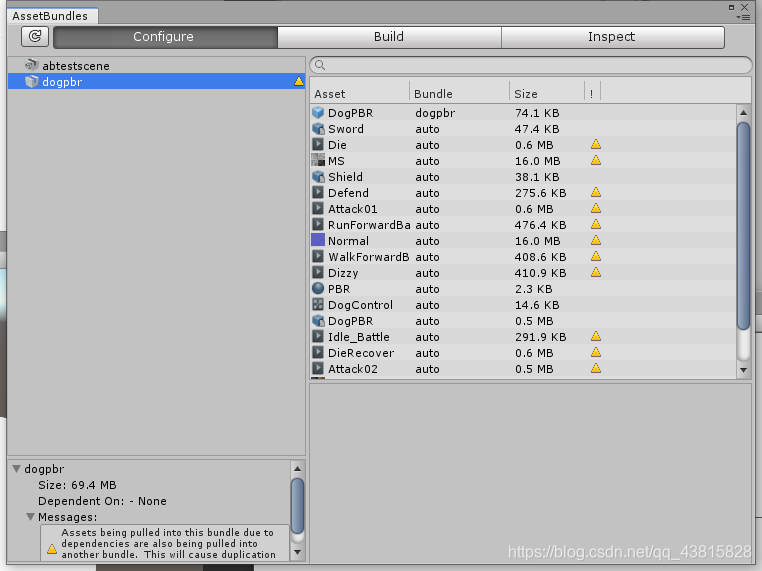Collapse the dogpbr details foldout
This screenshot has height=571, width=762.
(x=17, y=469)
